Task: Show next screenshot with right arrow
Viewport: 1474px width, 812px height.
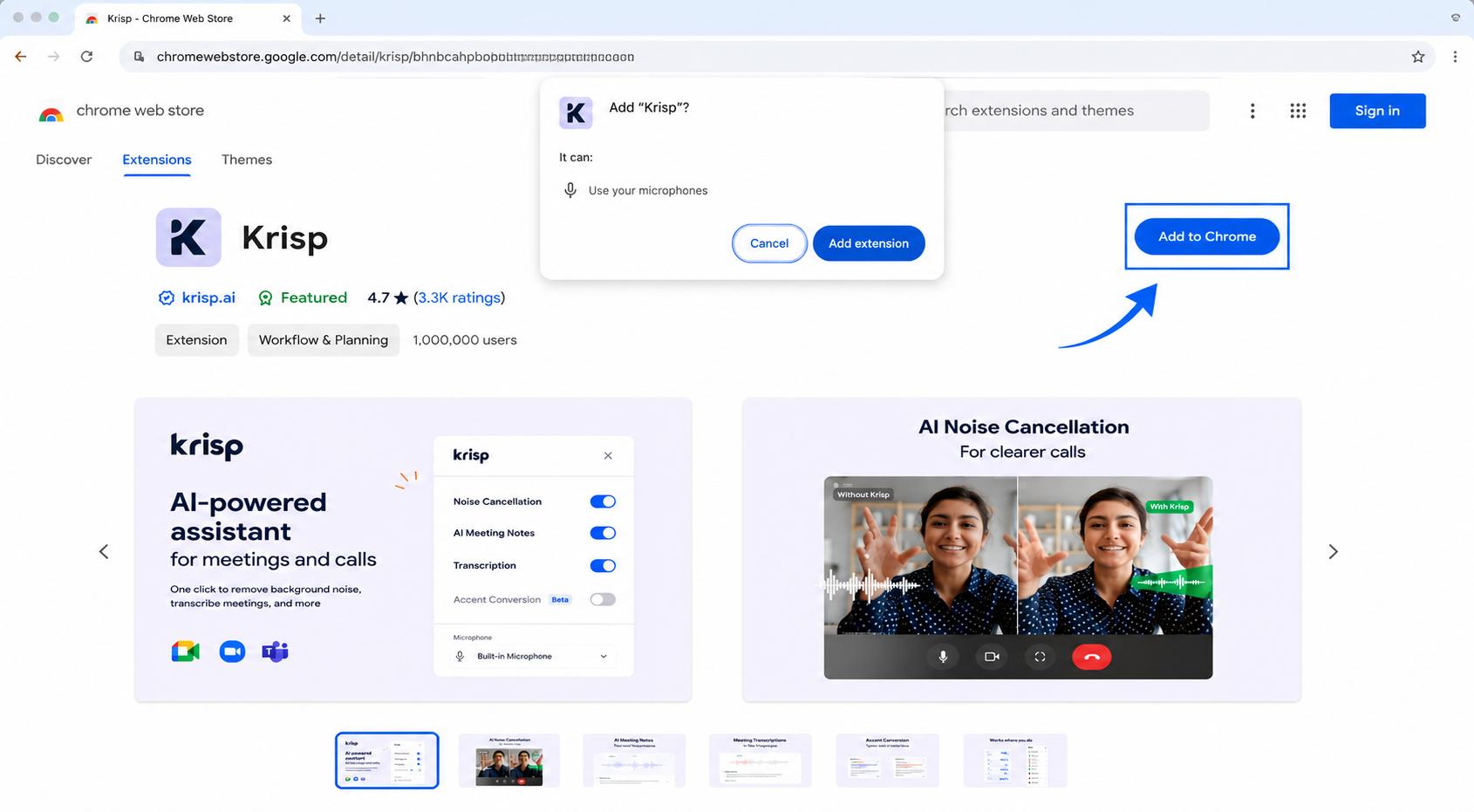Action: (1333, 551)
